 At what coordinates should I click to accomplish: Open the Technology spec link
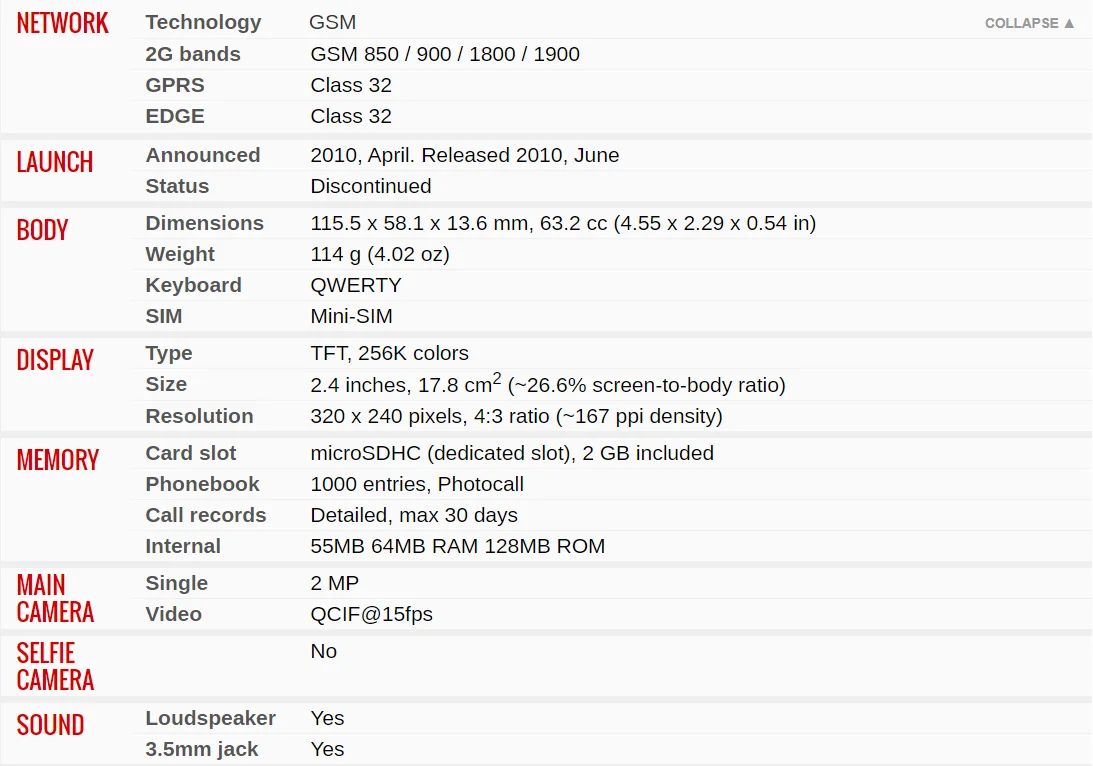(x=203, y=22)
